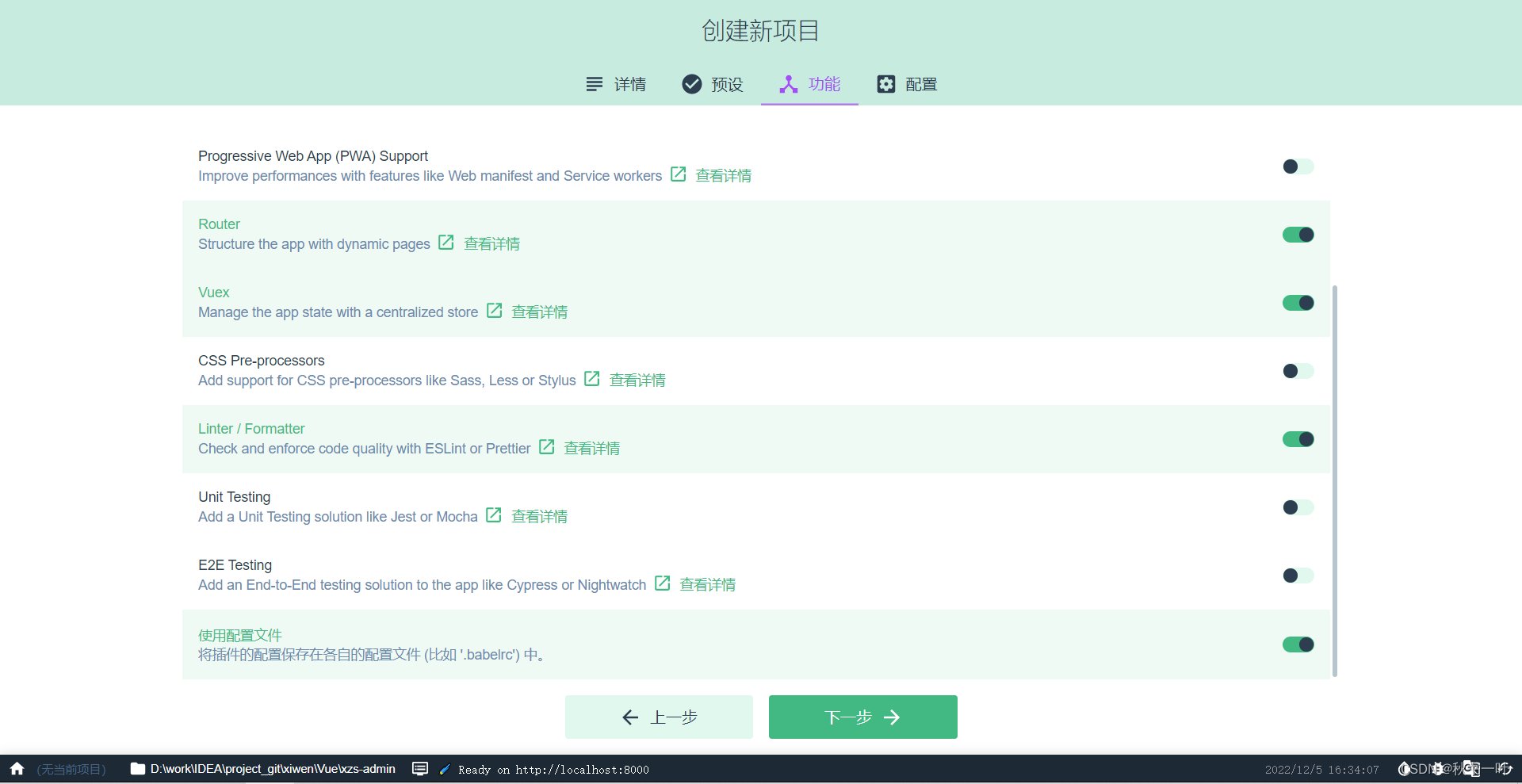Image resolution: width=1522 pixels, height=784 pixels.
Task: Click the Ready on http://localhost:8000 message
Action: click(x=553, y=770)
